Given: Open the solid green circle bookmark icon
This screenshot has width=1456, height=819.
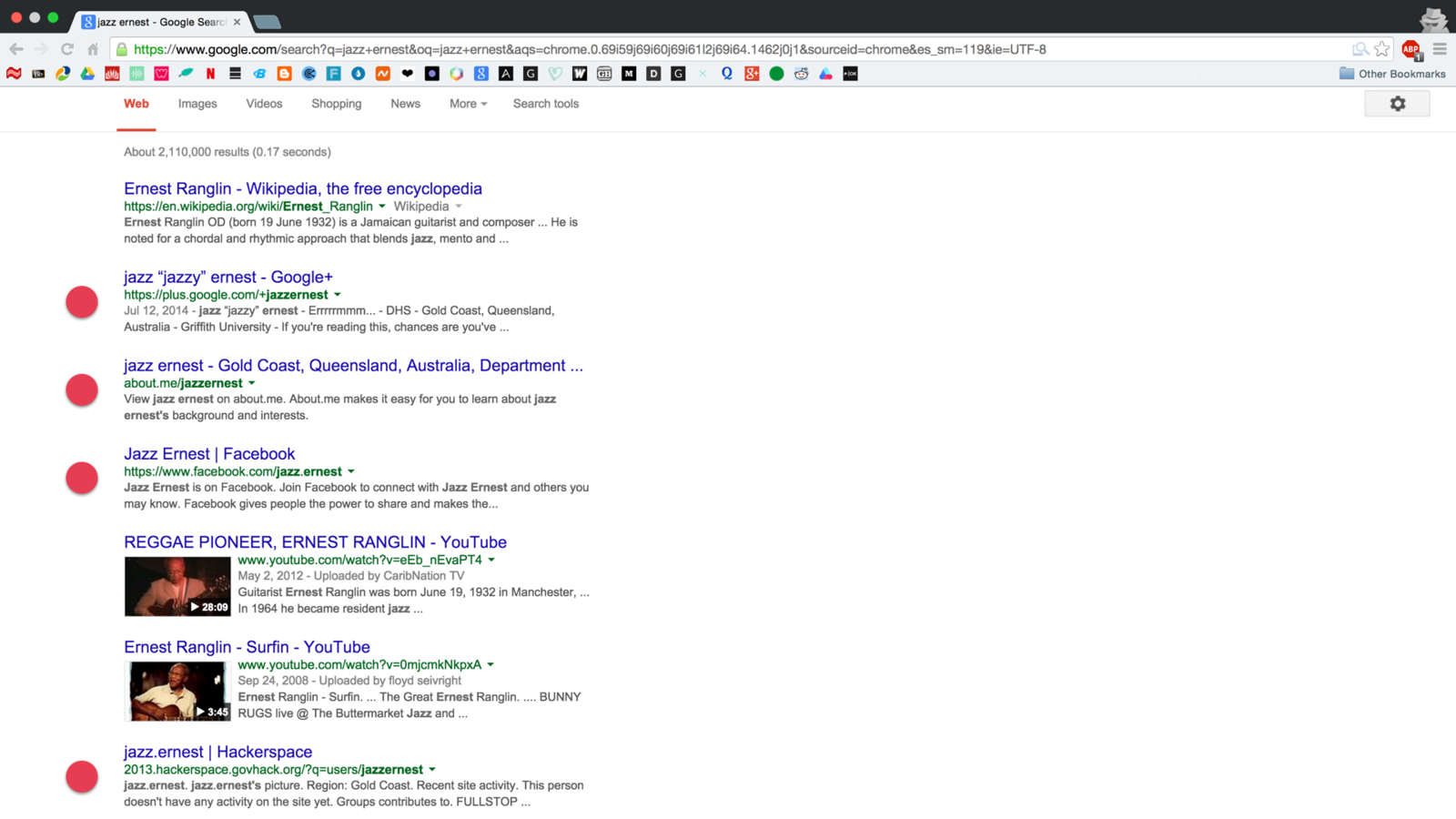Looking at the screenshot, I should pyautogui.click(x=776, y=74).
